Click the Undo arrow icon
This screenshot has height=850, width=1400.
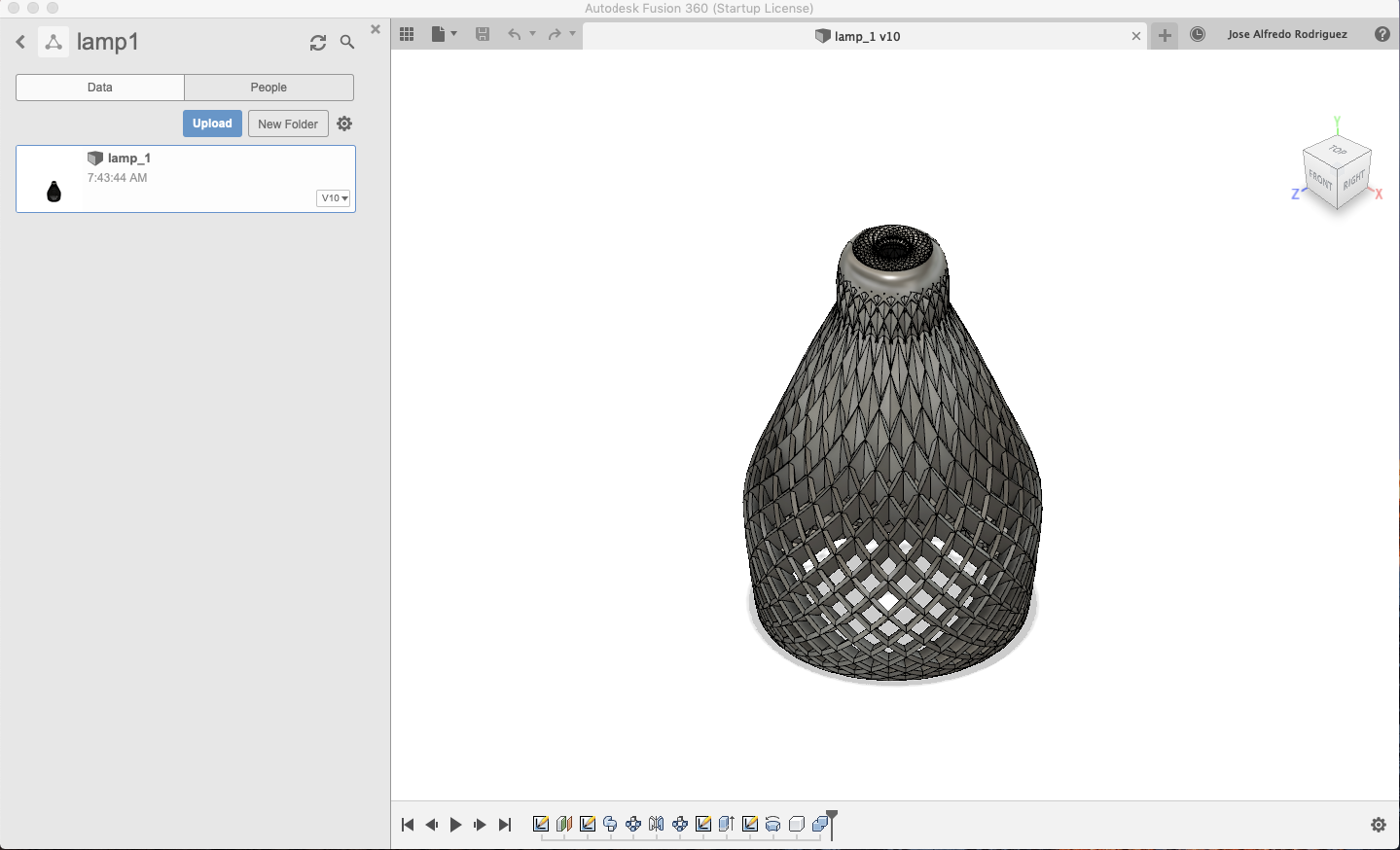(515, 33)
